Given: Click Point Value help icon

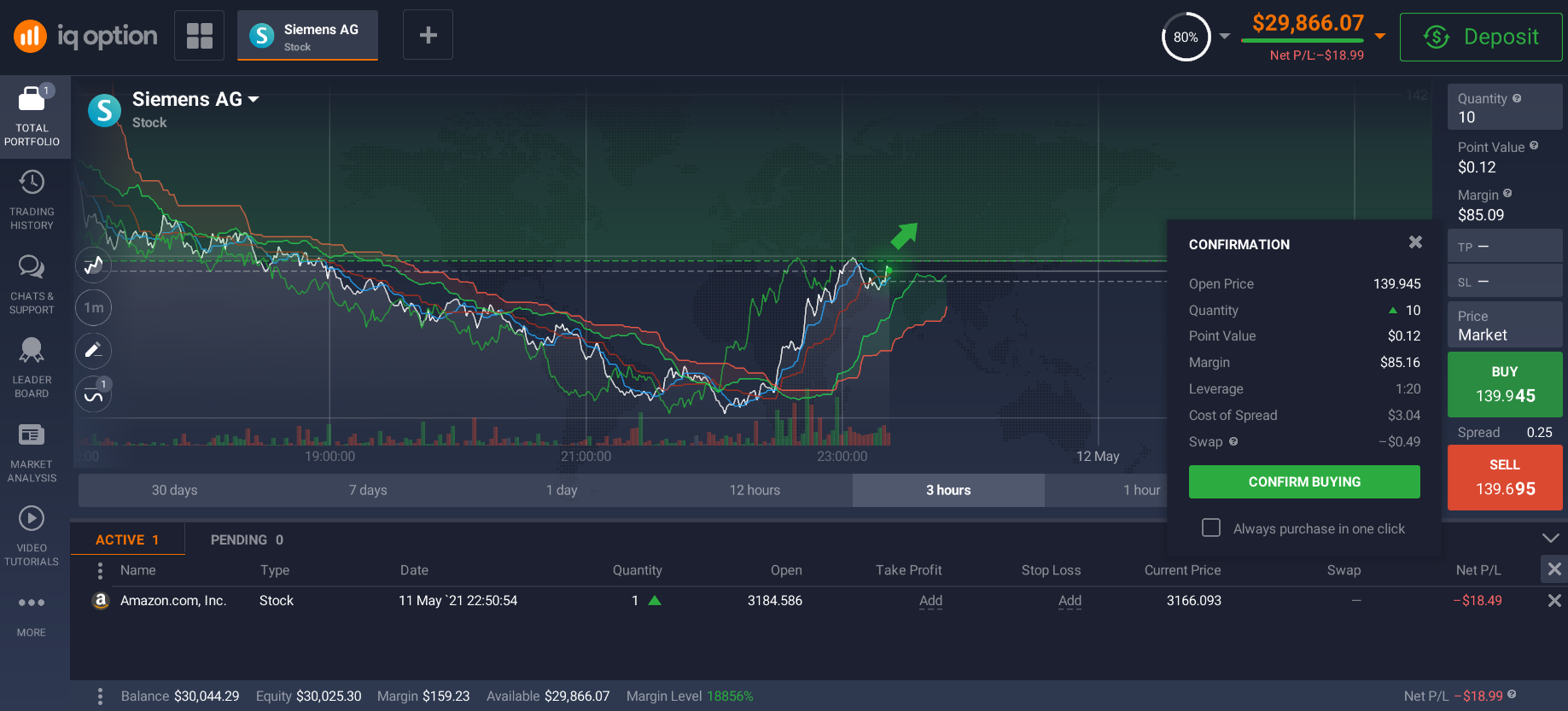Looking at the screenshot, I should [x=1534, y=146].
